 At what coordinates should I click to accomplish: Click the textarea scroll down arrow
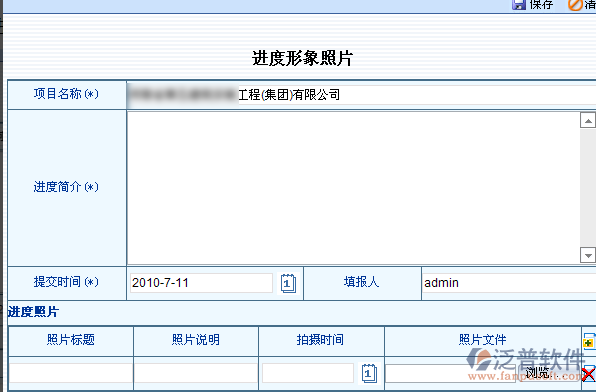tap(588, 255)
